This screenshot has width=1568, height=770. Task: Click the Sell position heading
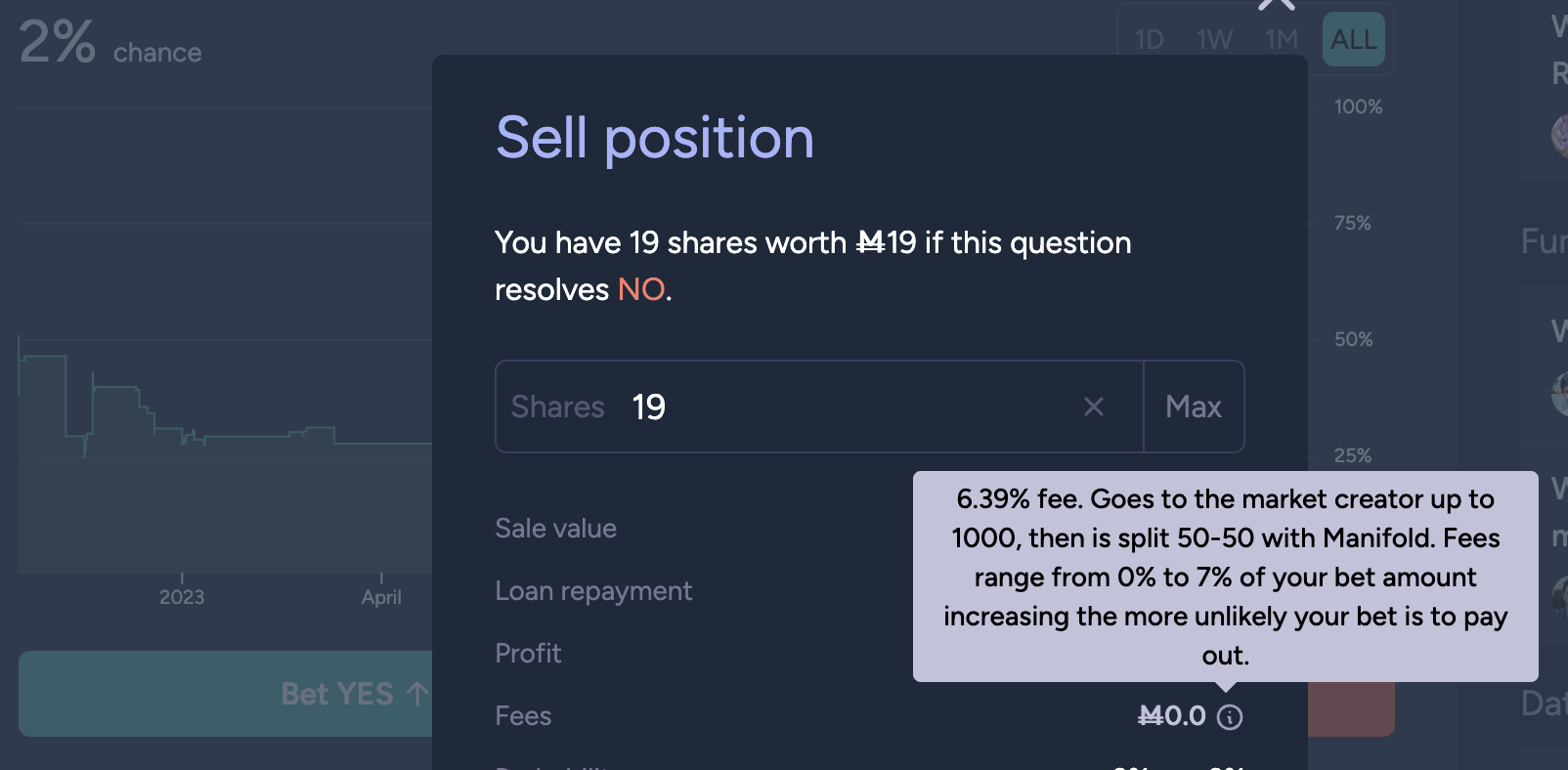click(655, 138)
